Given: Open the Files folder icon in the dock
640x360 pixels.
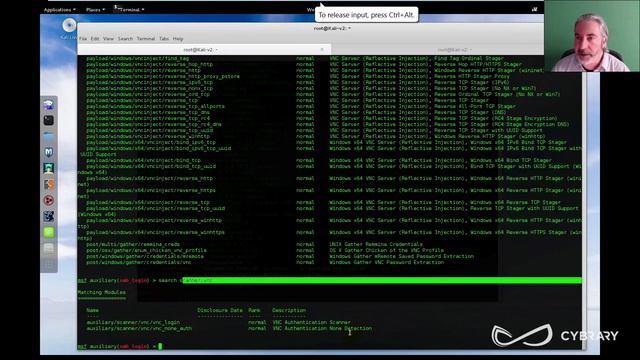Looking at the screenshot, I should 49,136.
